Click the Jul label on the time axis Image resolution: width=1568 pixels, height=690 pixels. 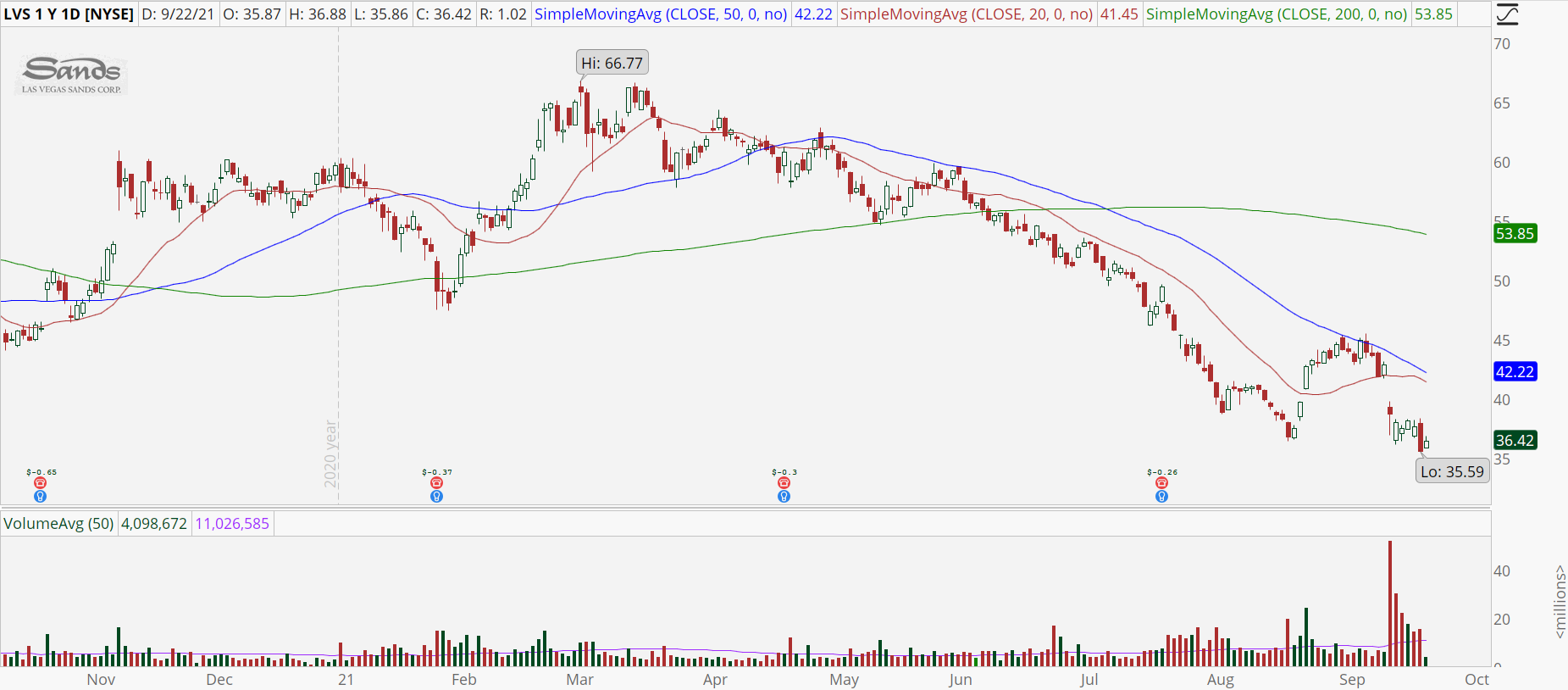1089,680
